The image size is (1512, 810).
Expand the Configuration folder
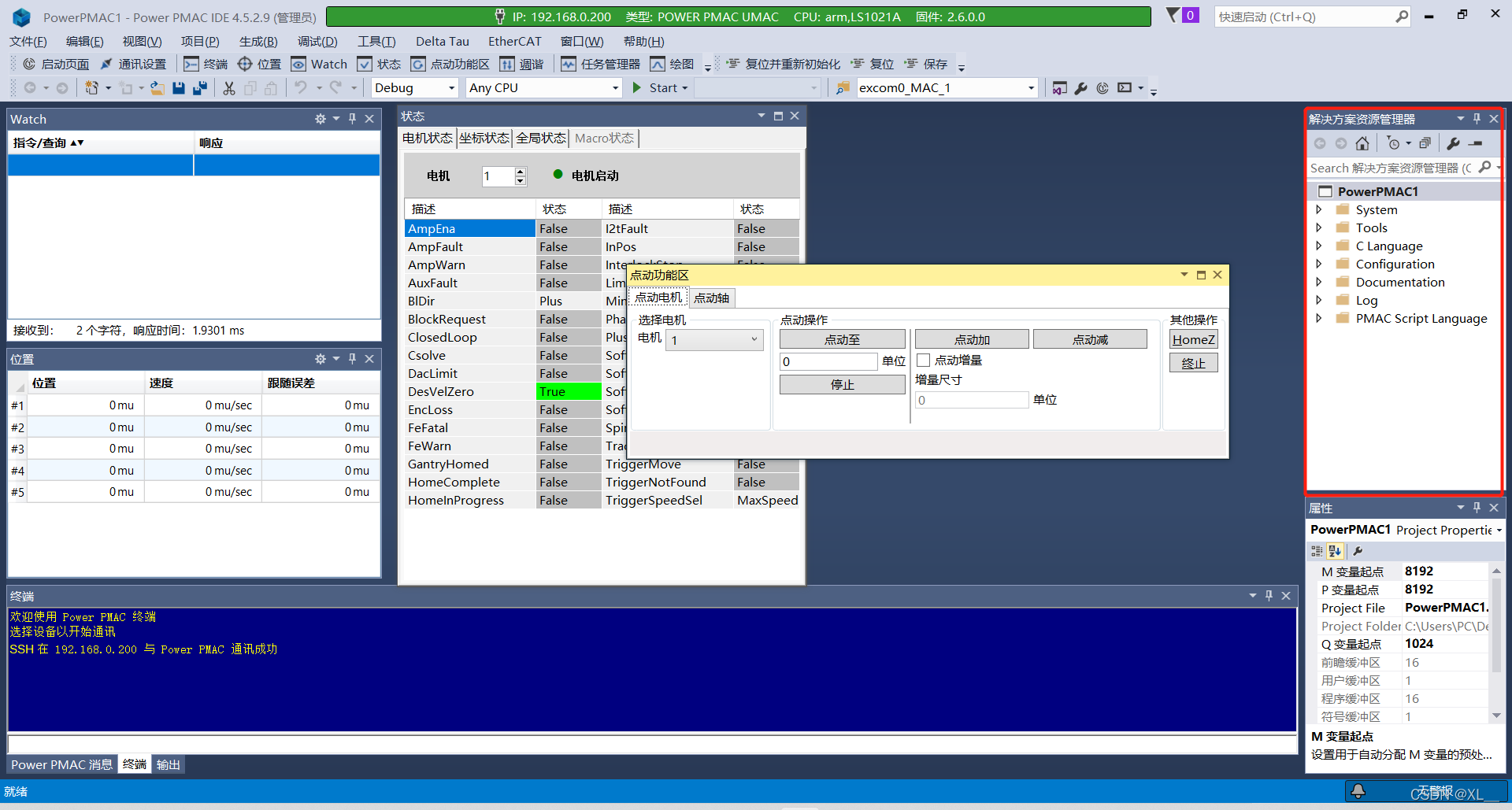pyautogui.click(x=1319, y=264)
